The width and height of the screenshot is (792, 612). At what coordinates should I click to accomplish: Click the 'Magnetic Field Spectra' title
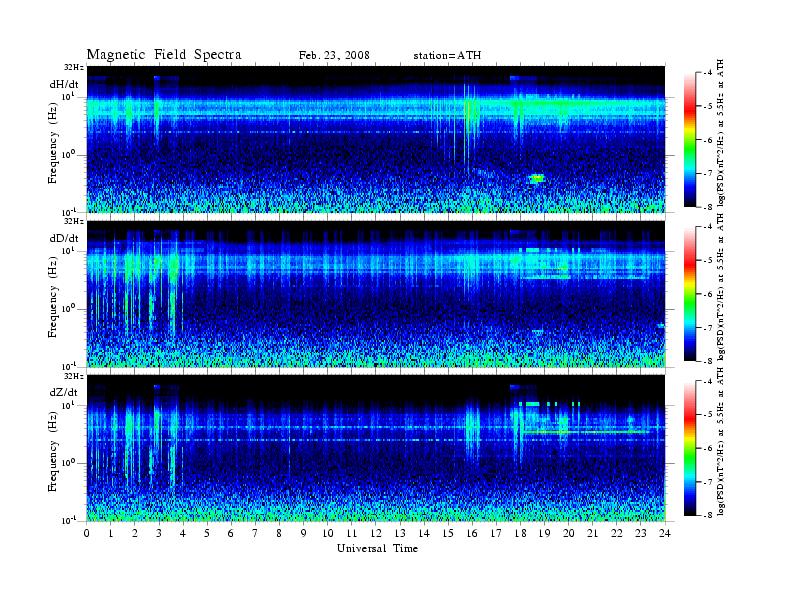coord(164,55)
